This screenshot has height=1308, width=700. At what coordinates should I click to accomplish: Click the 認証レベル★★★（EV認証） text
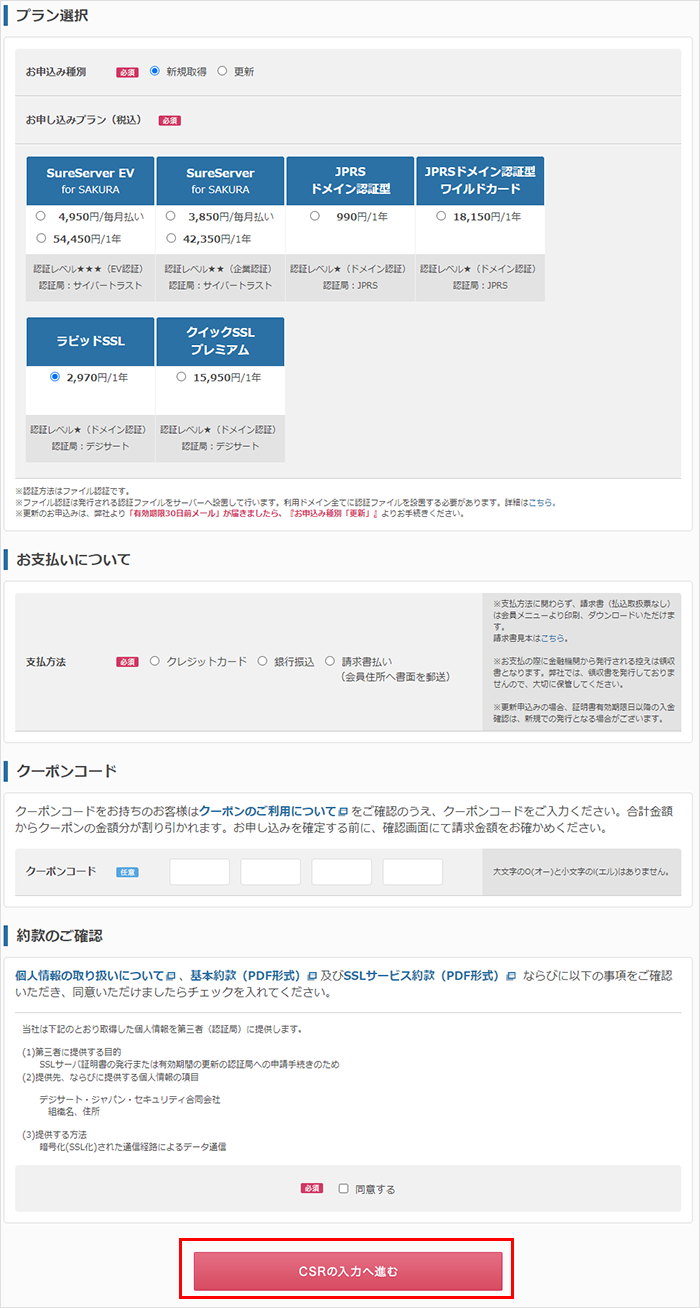(90, 269)
